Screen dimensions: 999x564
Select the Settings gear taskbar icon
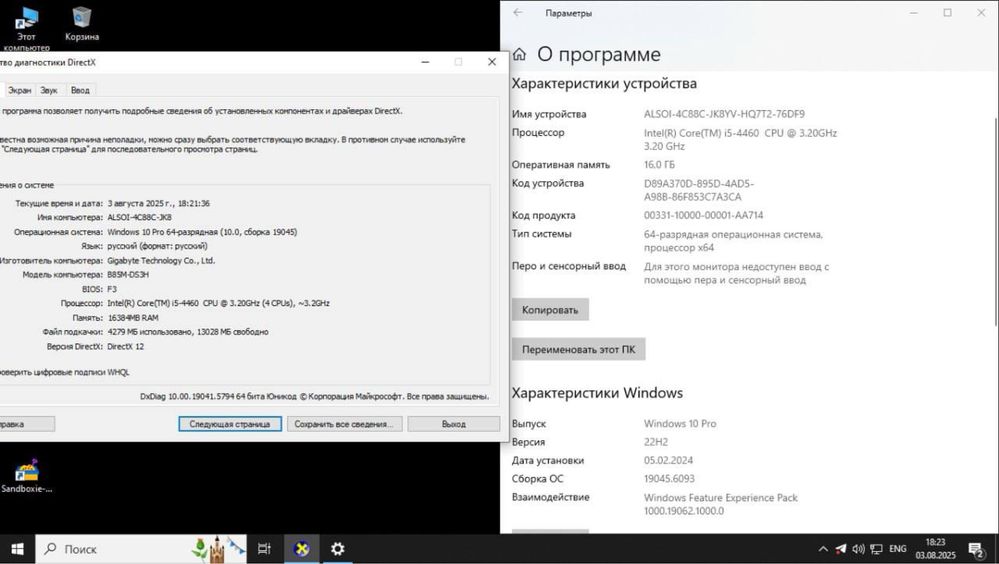(338, 549)
